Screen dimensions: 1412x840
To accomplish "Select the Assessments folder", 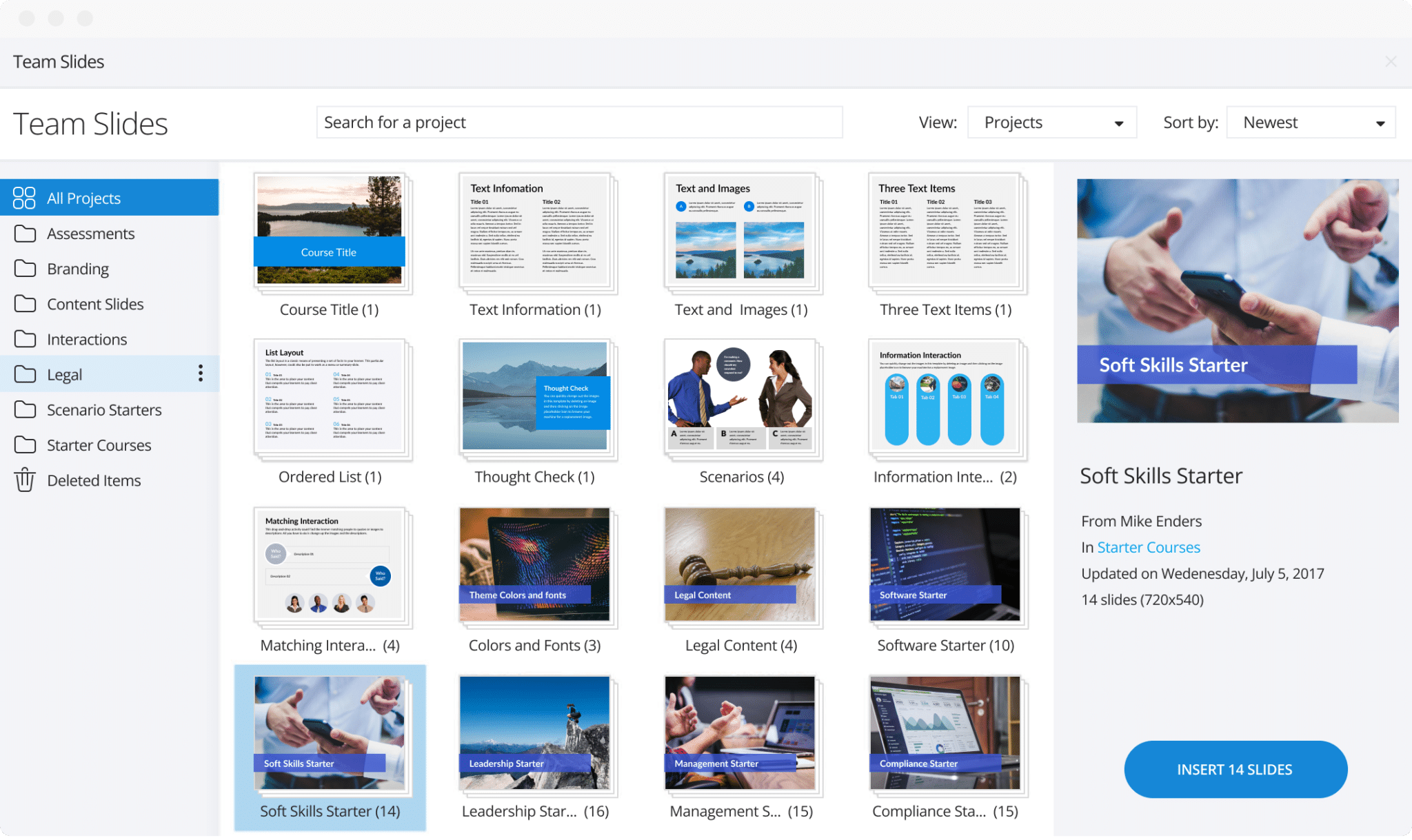I will tap(90, 233).
